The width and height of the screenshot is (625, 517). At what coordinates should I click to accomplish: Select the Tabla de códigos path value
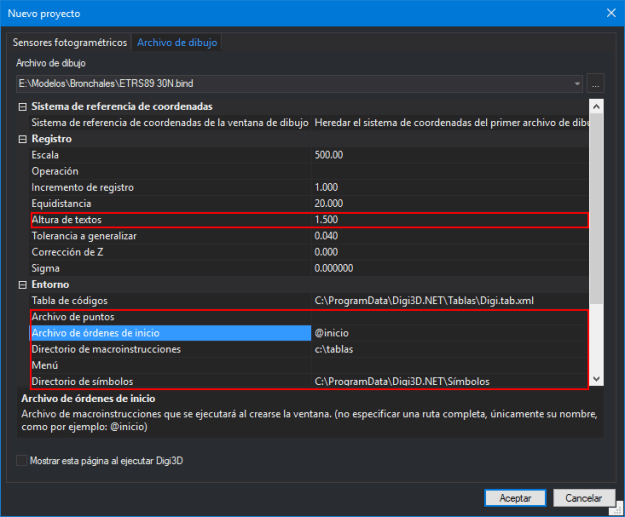(x=450, y=301)
